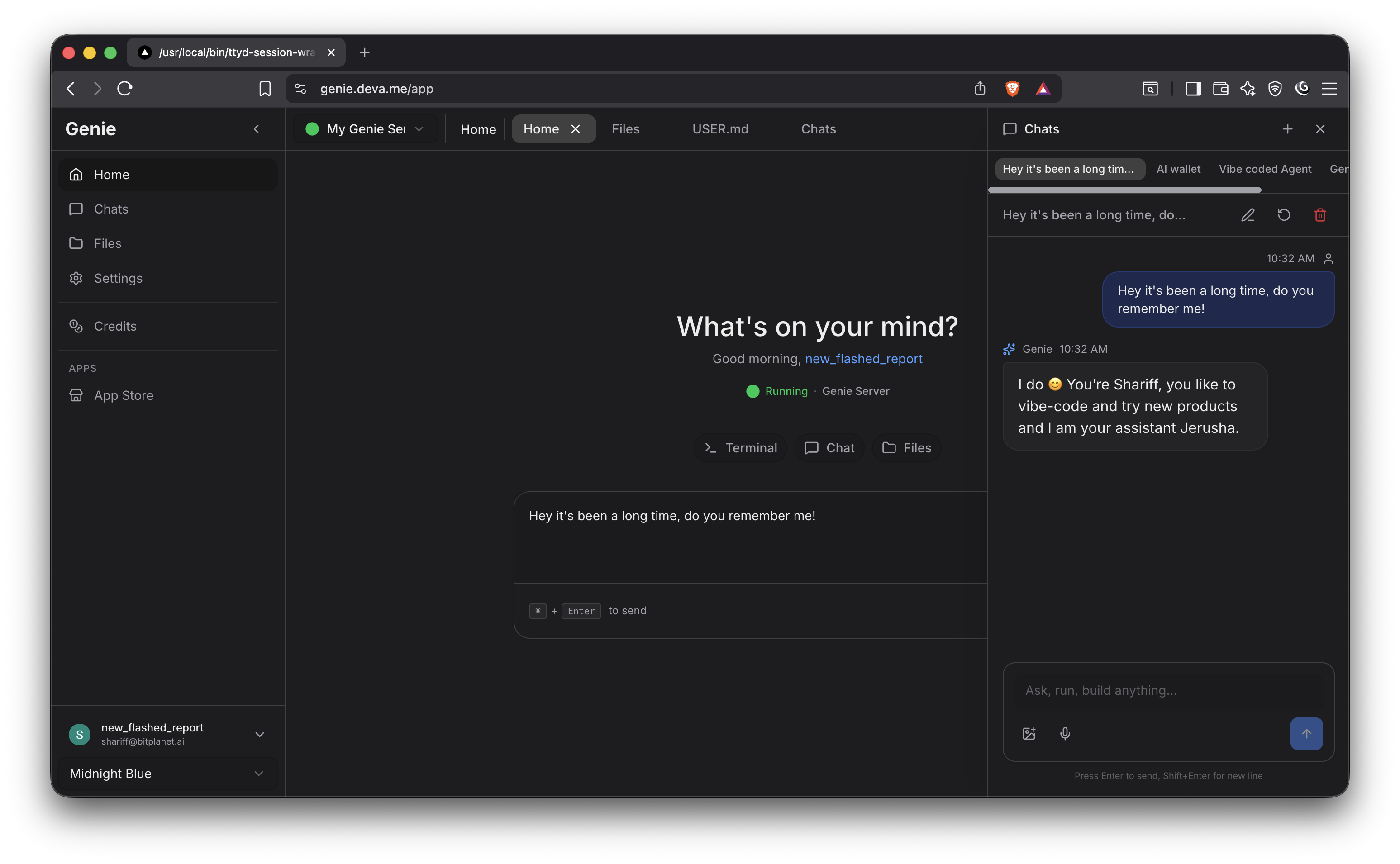Open Settings in the sidebar
Viewport: 1400px width, 864px height.
coord(168,278)
